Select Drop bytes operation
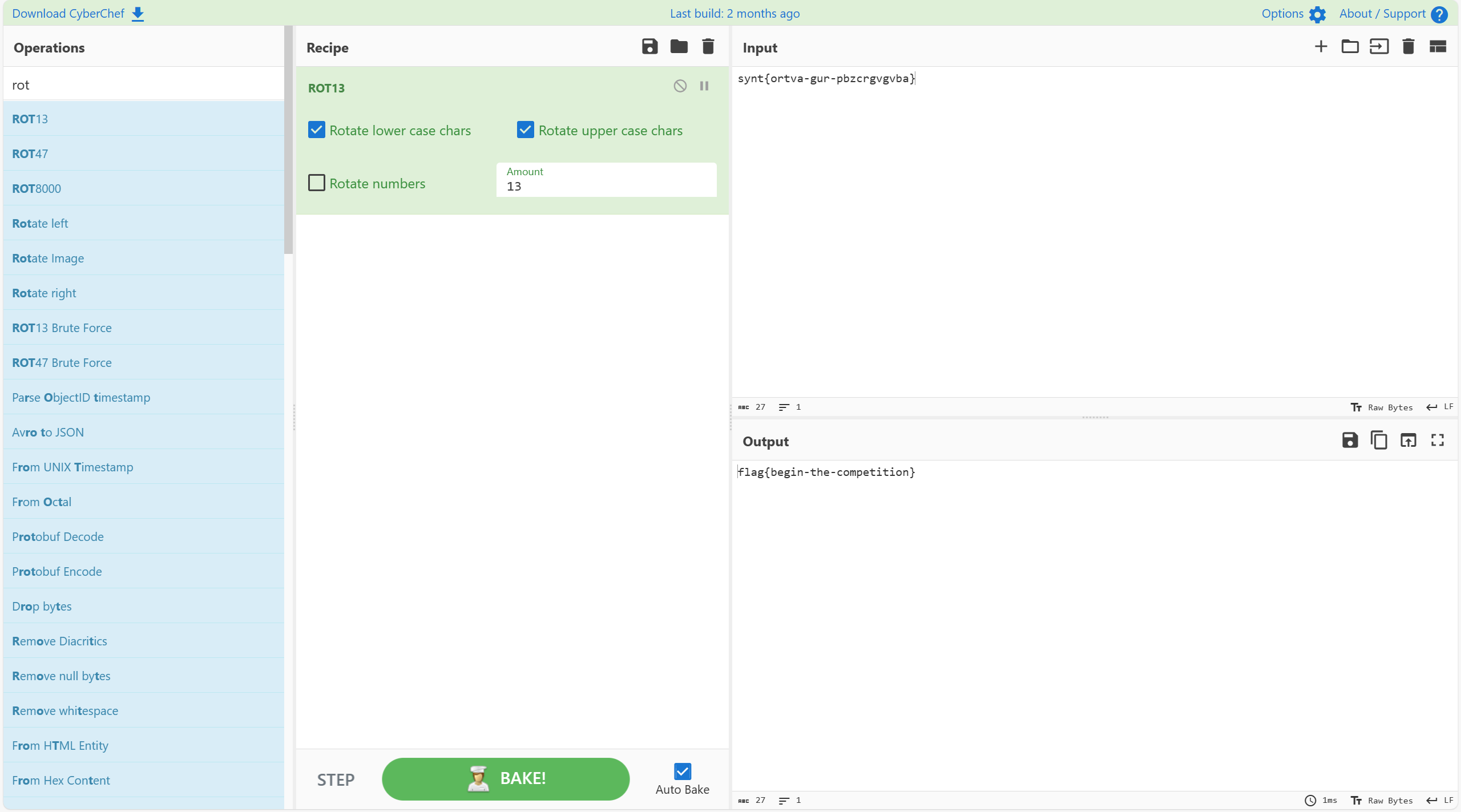This screenshot has height=812, width=1461. click(x=143, y=607)
